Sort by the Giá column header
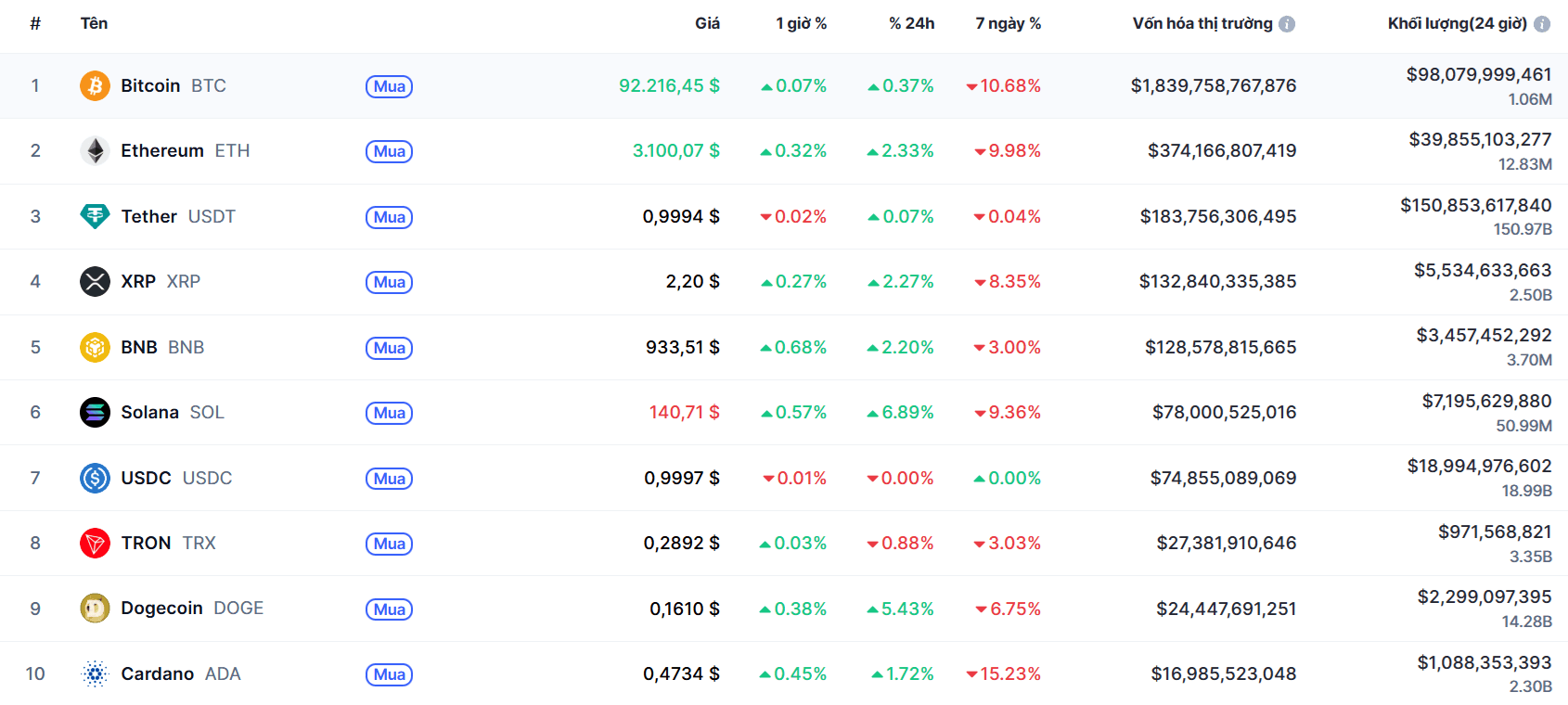Image resolution: width=1568 pixels, height=705 pixels. click(x=707, y=23)
